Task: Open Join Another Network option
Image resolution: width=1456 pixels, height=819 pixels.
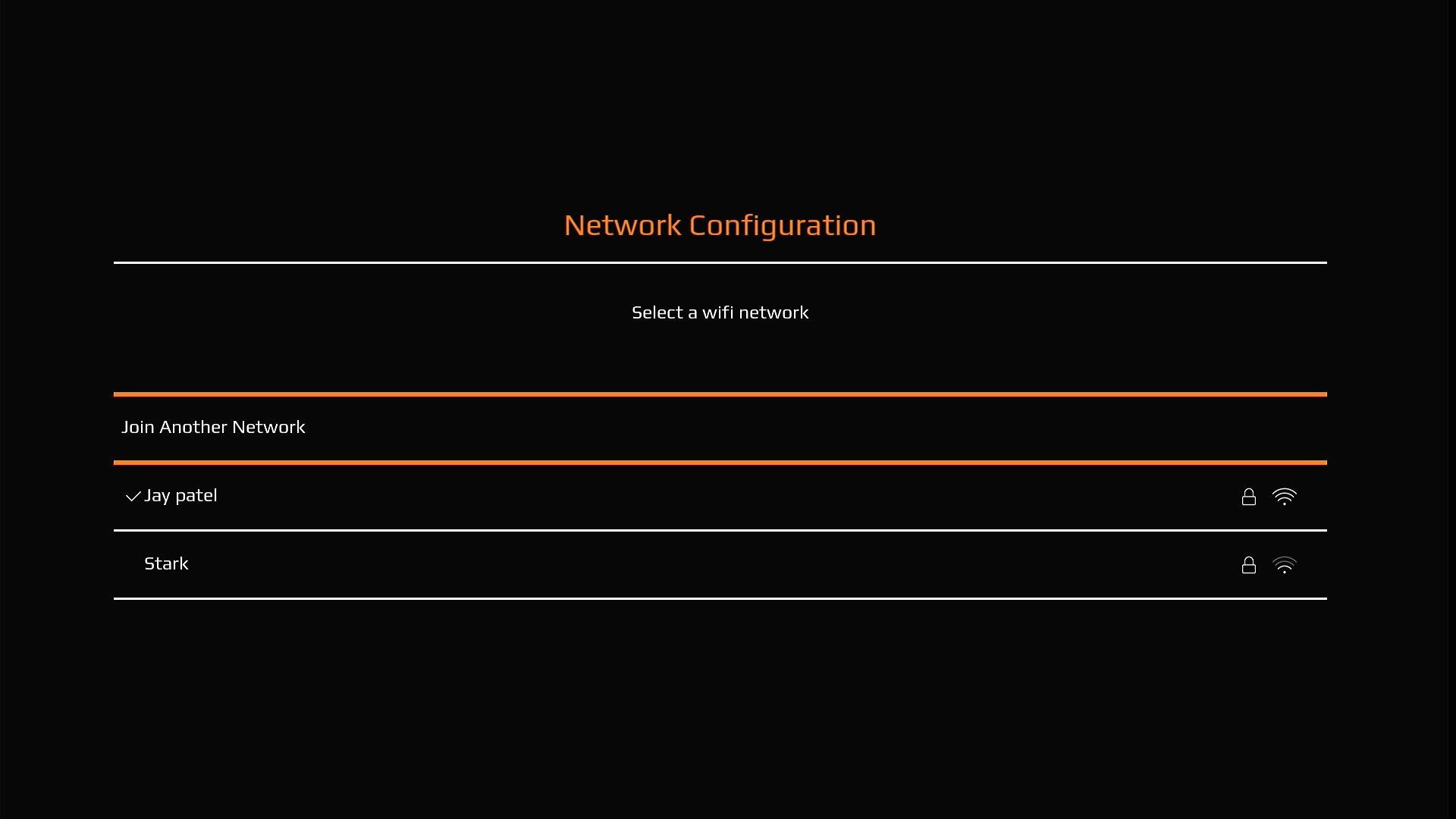Action: coord(213,428)
